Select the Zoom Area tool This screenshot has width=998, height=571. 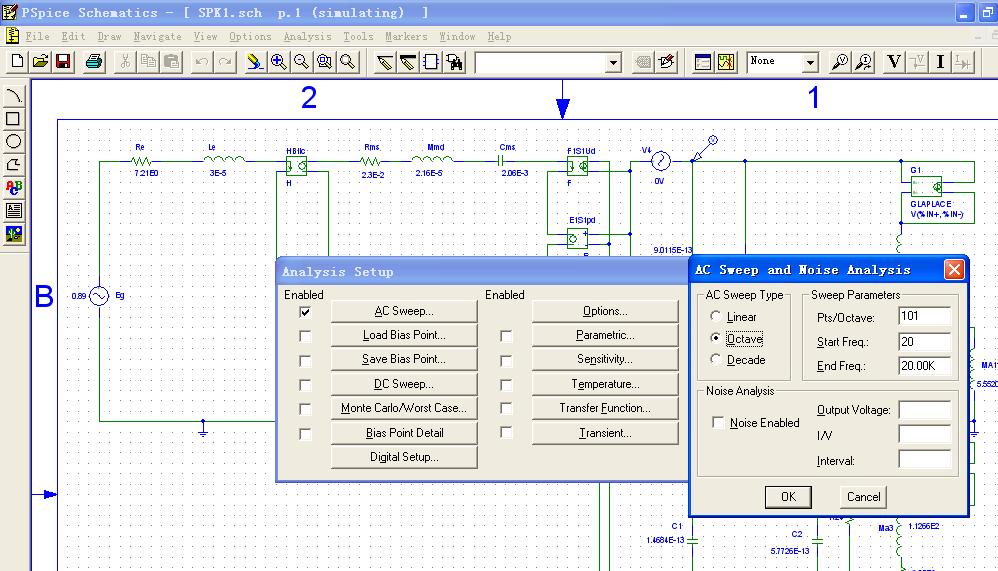coord(325,62)
